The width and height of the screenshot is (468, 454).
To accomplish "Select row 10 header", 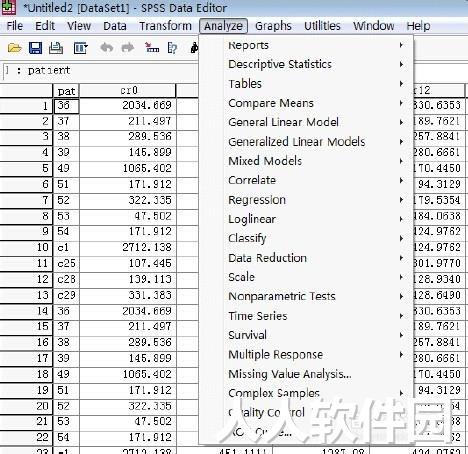I will (26, 247).
